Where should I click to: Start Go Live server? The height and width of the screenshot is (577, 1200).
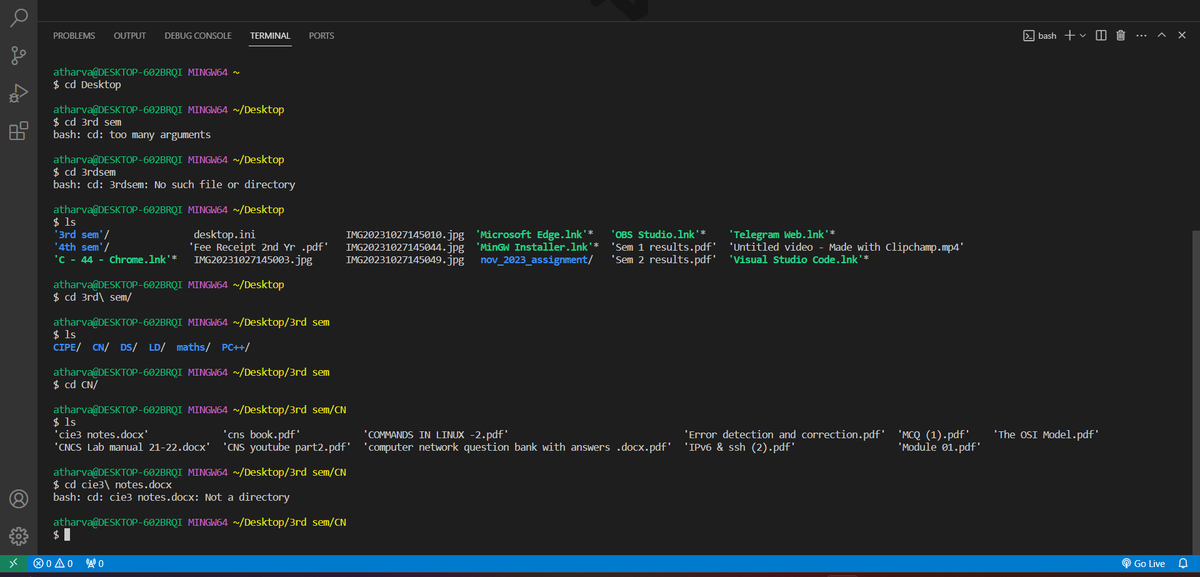(x=1143, y=563)
